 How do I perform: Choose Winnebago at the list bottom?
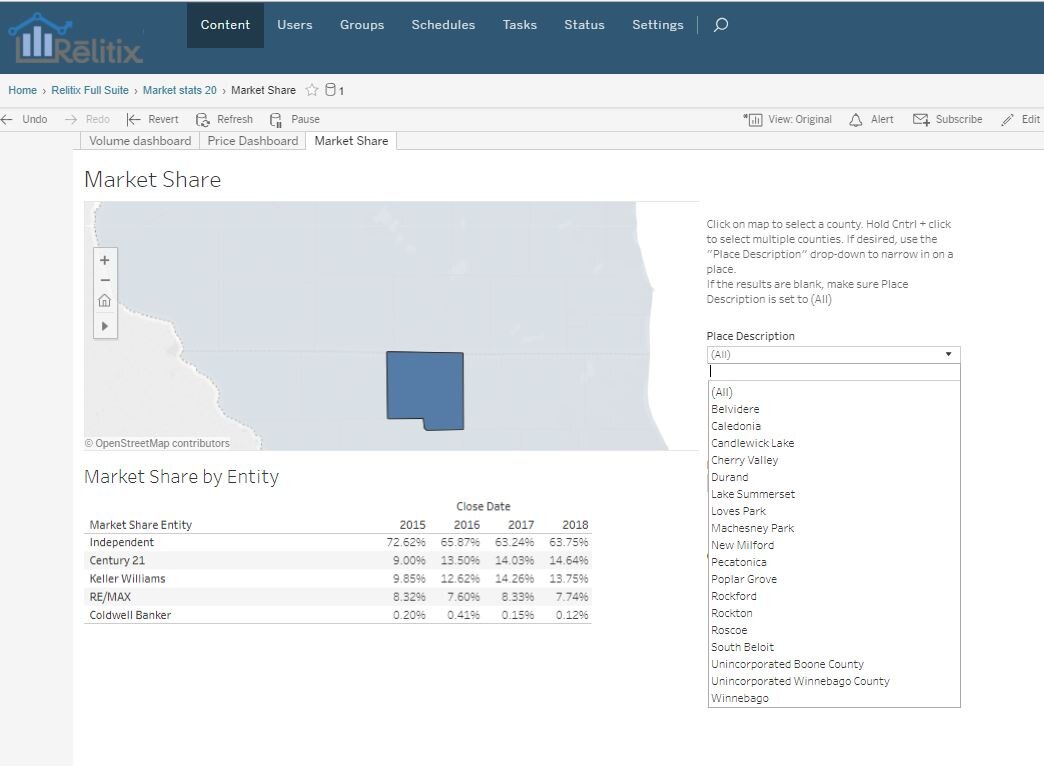(740, 698)
